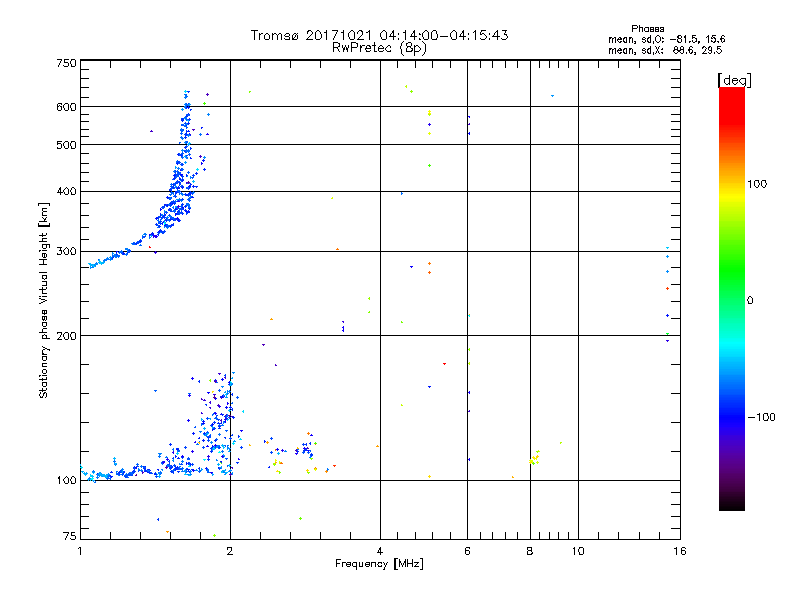Viewport: 800px width, 600px height.
Task: Select the 'mean, sd,O: -81.5, 15.6' line
Action: coord(666,39)
